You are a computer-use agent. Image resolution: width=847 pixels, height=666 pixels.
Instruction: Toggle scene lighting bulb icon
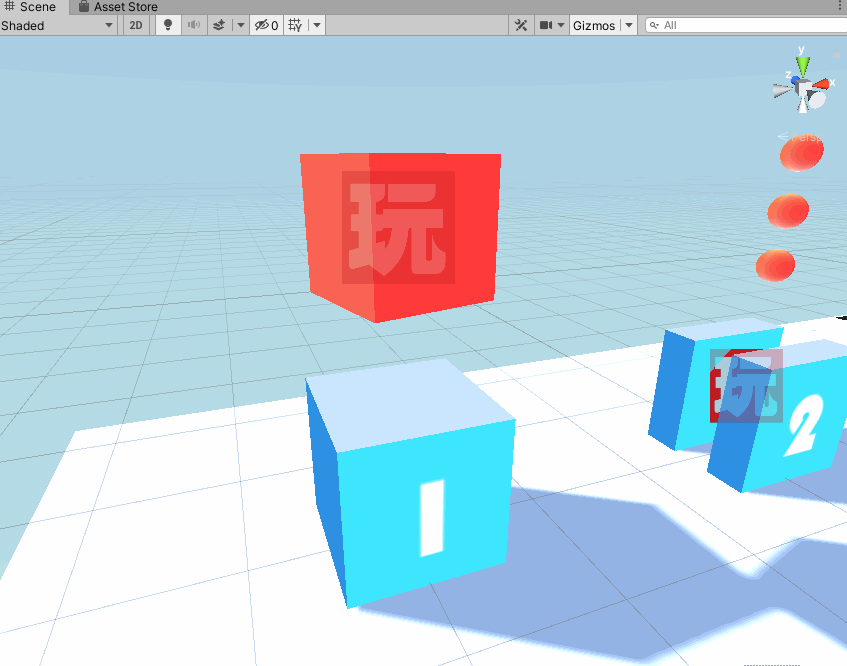167,25
